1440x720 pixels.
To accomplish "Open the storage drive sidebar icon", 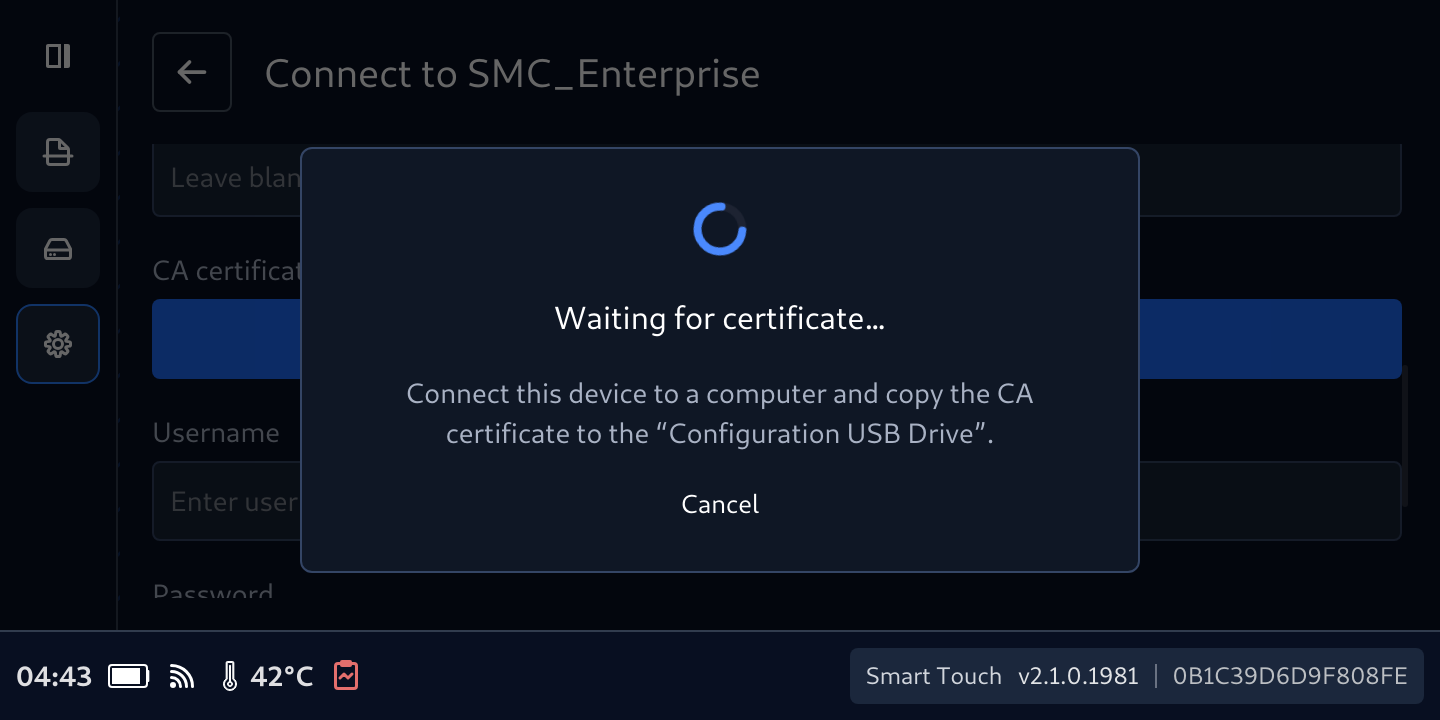I will [x=58, y=248].
